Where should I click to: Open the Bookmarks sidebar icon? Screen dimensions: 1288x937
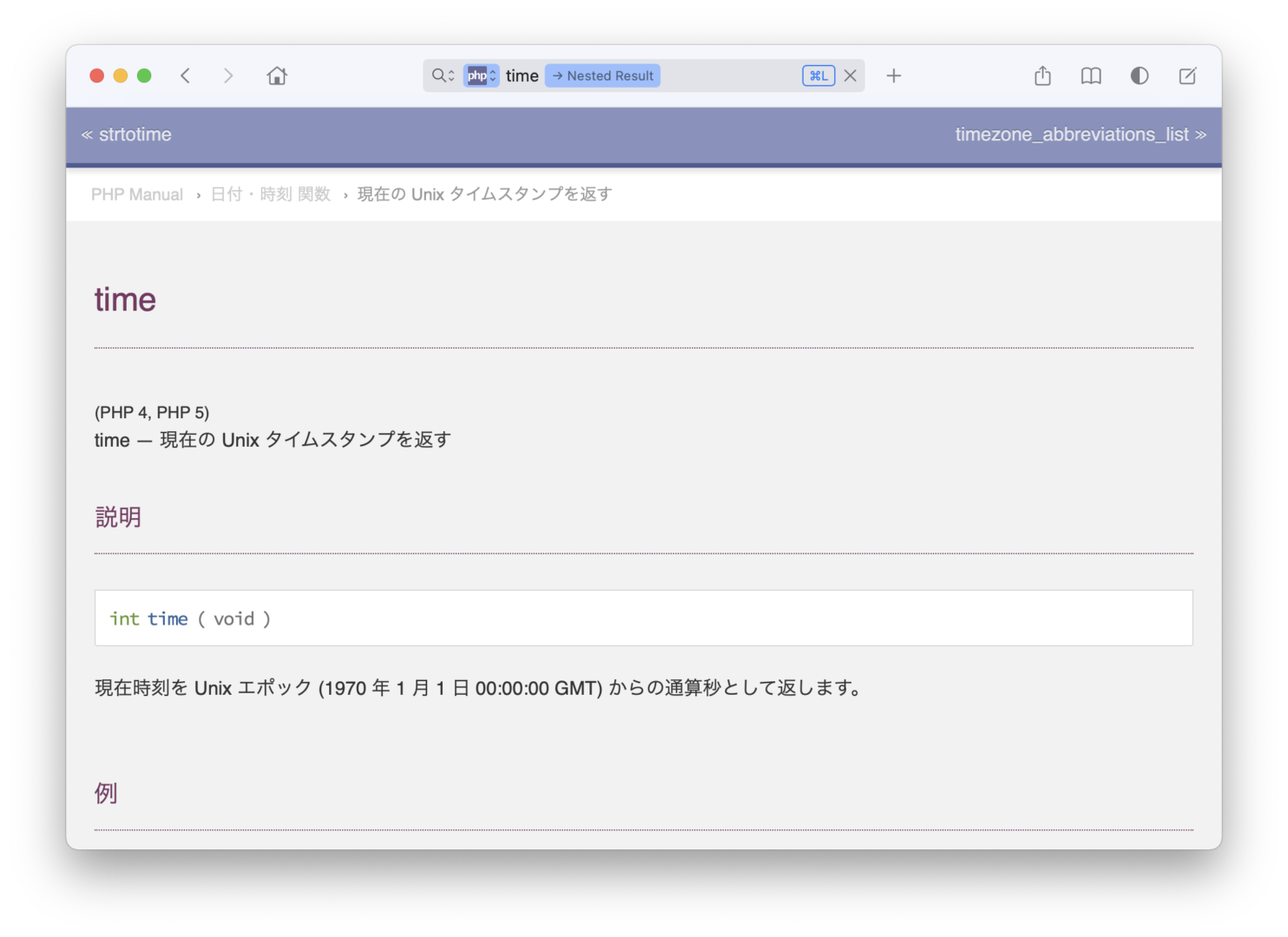click(x=1090, y=75)
